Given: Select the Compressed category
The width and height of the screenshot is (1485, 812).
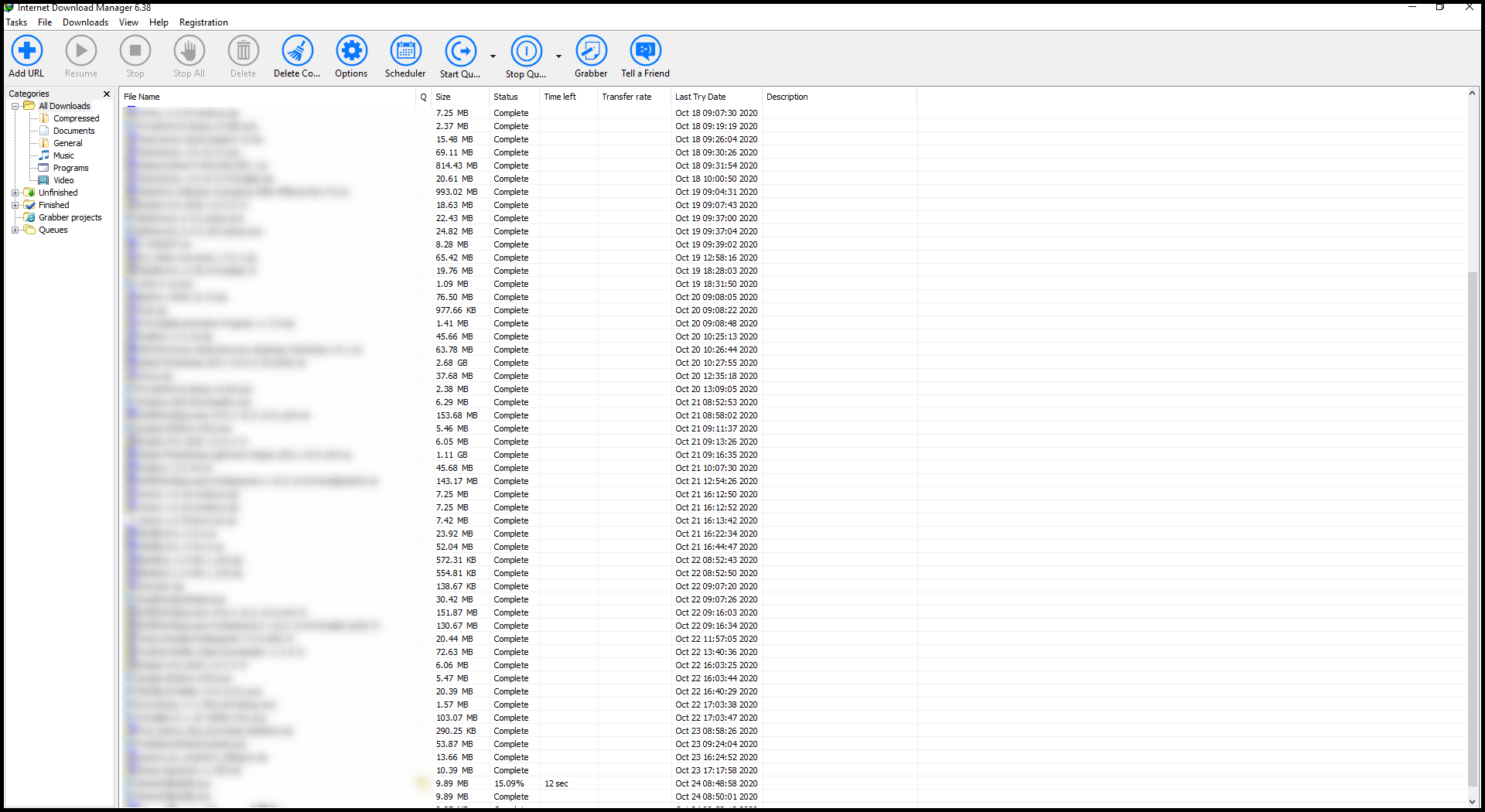Looking at the screenshot, I should click(76, 118).
